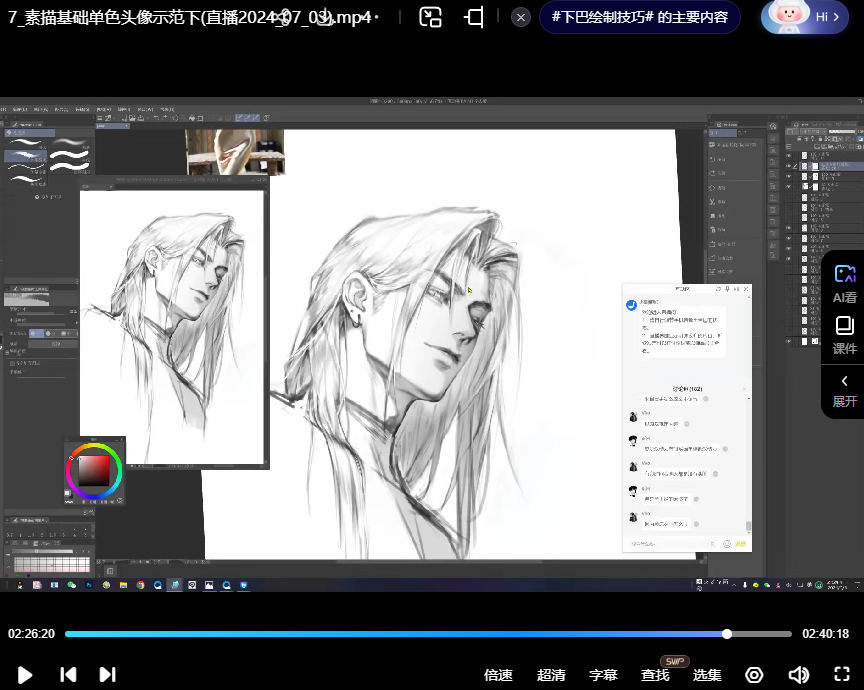Expand the 展开 side toolbar
Image resolution: width=864 pixels, height=690 pixels.
pyautogui.click(x=845, y=390)
